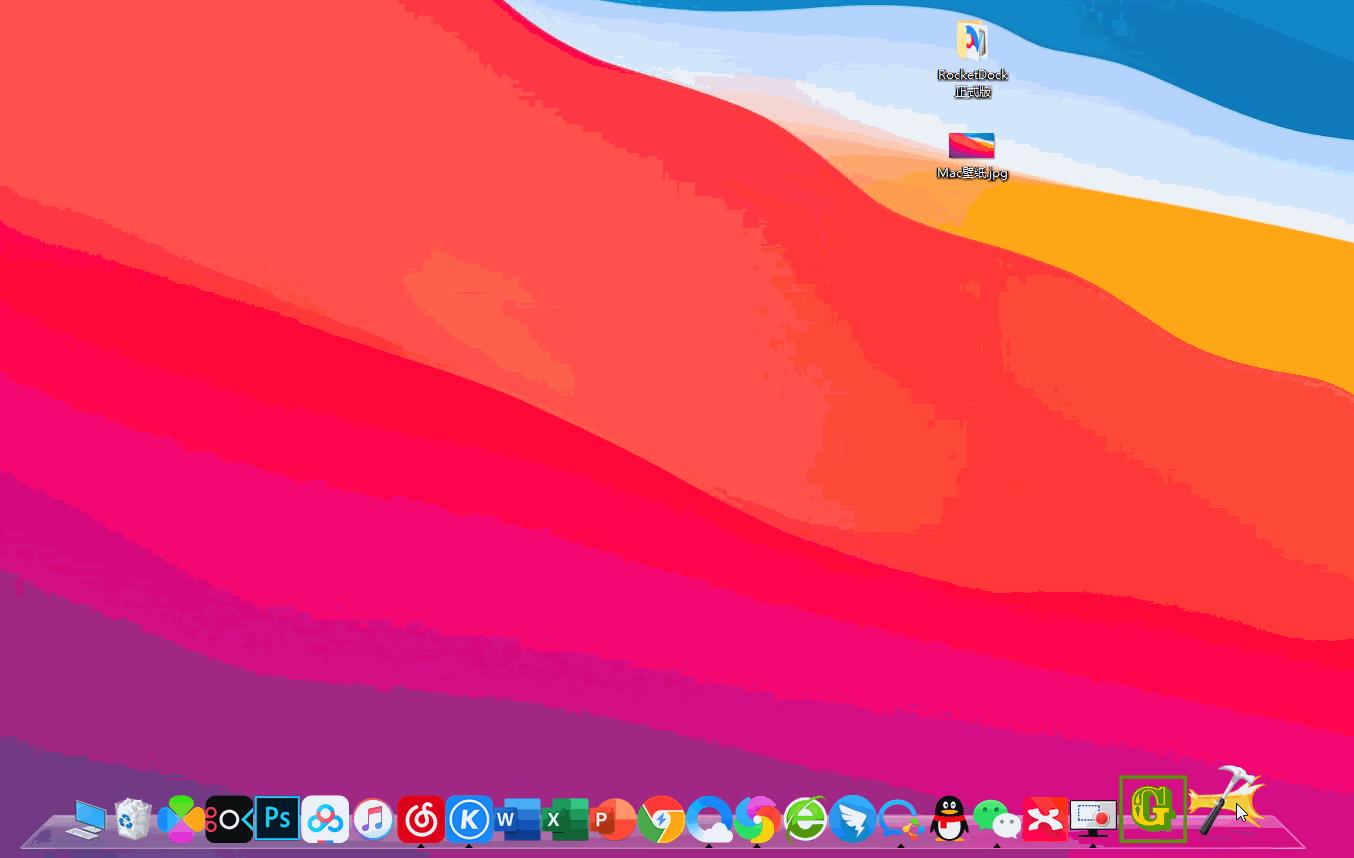Open iTunes music player
The width and height of the screenshot is (1354, 858).
371,818
